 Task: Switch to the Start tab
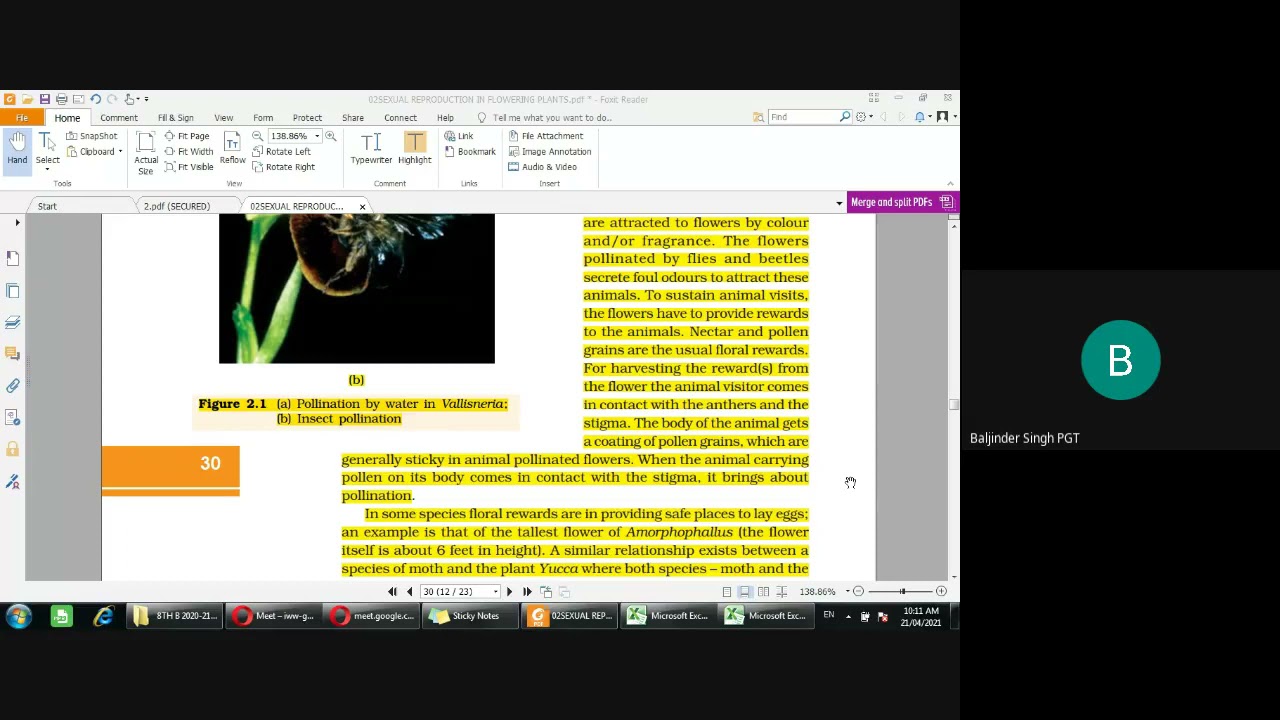click(x=47, y=206)
